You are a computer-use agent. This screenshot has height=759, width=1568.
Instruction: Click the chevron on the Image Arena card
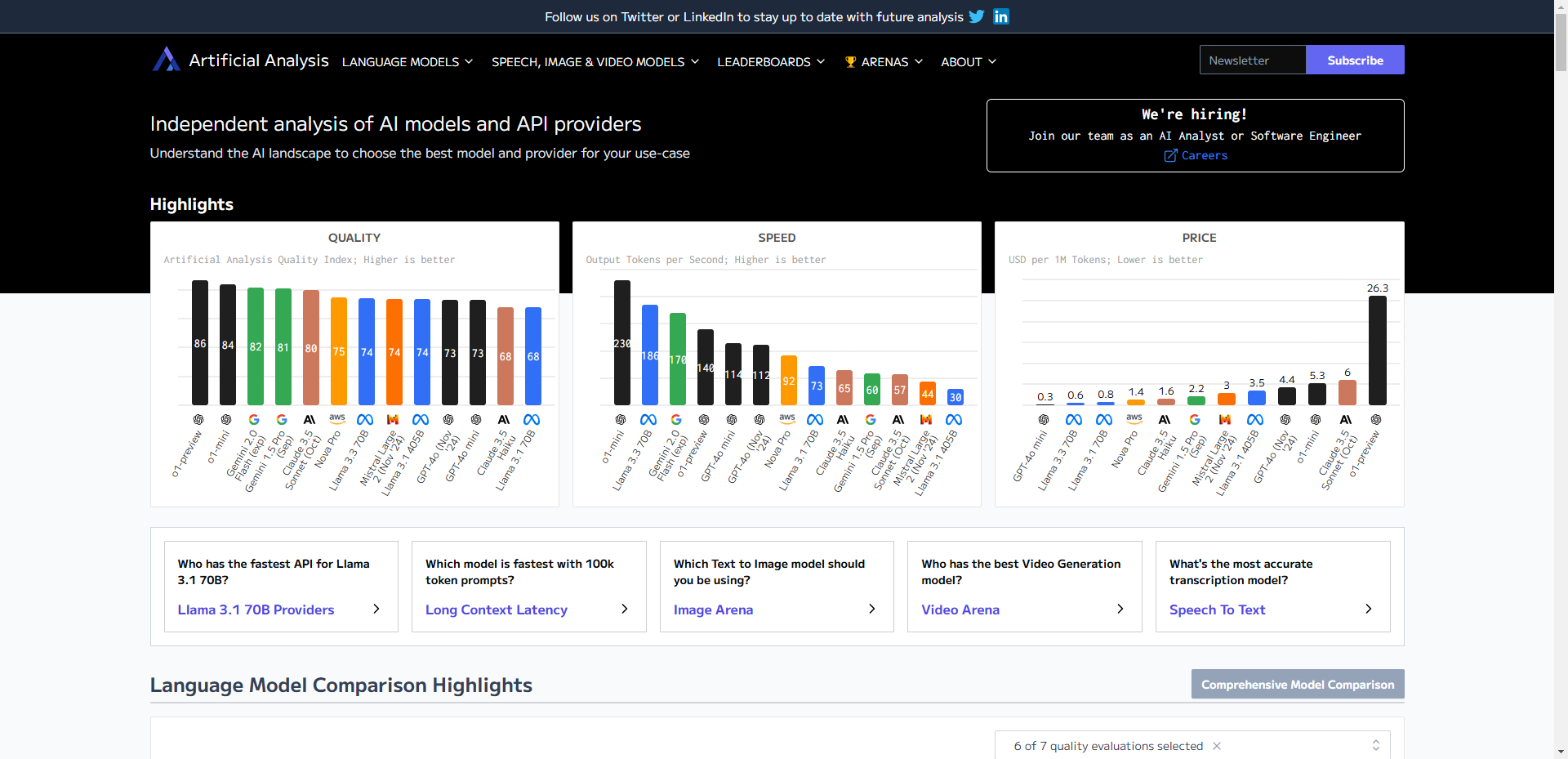click(871, 609)
